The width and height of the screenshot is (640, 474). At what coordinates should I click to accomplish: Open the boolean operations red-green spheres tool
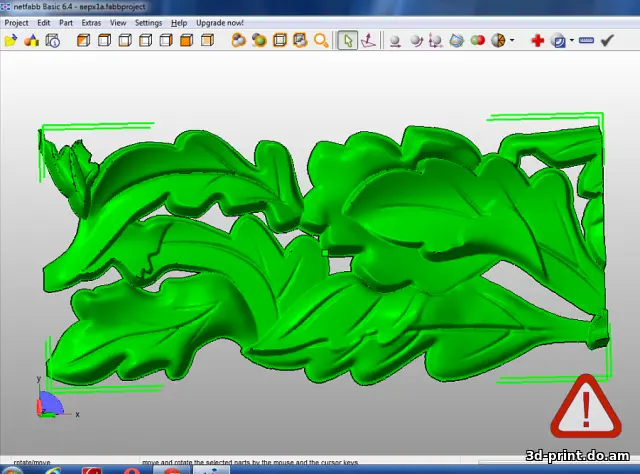tap(478, 40)
